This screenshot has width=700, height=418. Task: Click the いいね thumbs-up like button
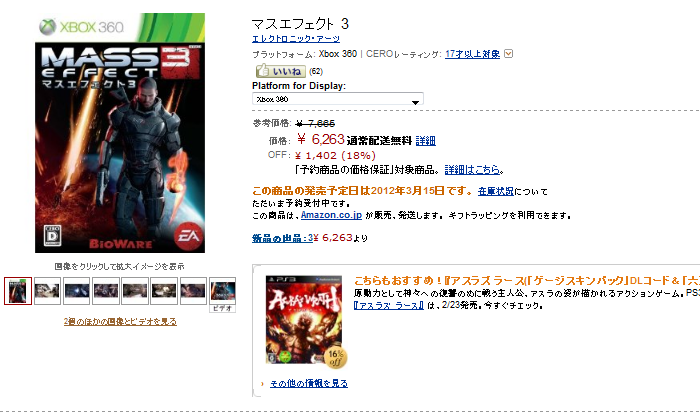[280, 71]
